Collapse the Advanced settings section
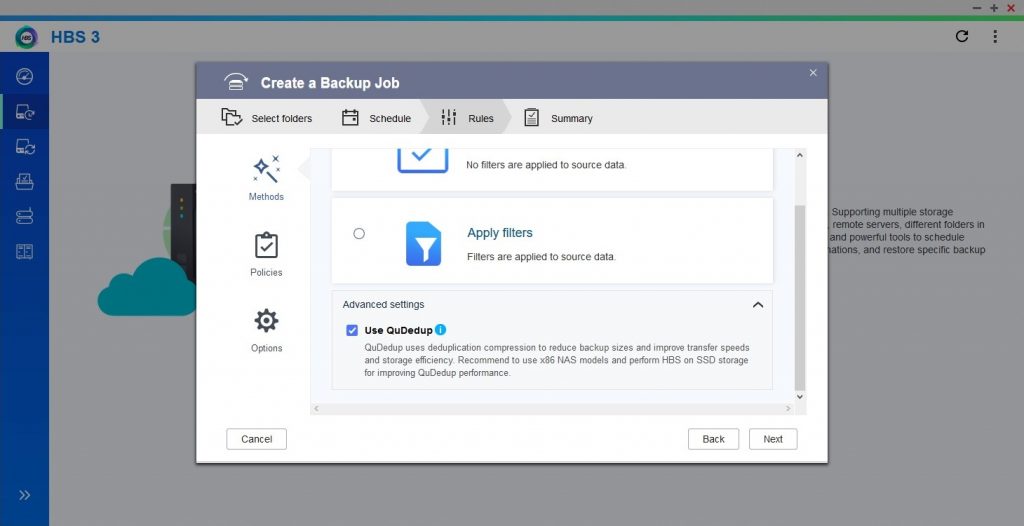The image size is (1024, 526). (758, 304)
